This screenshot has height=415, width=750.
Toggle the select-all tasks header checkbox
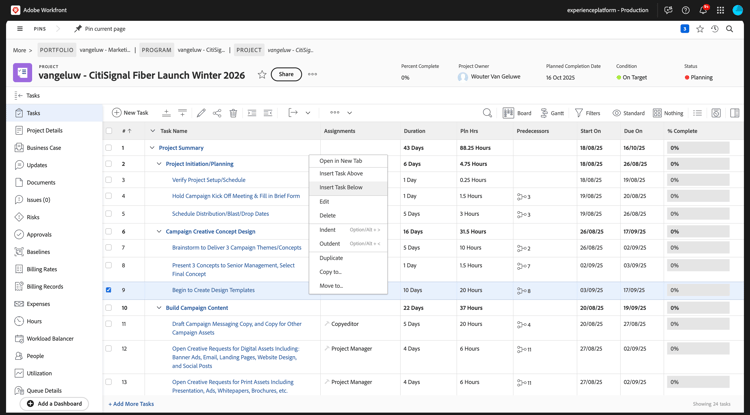tap(109, 131)
